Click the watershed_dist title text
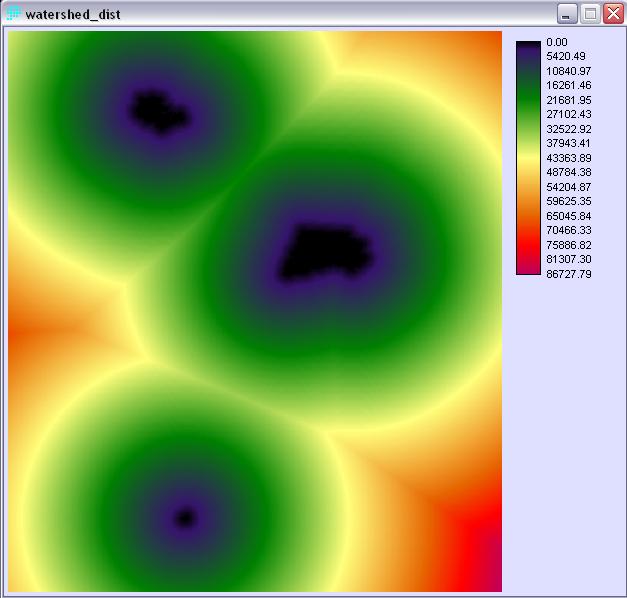Viewport: 627px width, 598px height. (x=68, y=14)
